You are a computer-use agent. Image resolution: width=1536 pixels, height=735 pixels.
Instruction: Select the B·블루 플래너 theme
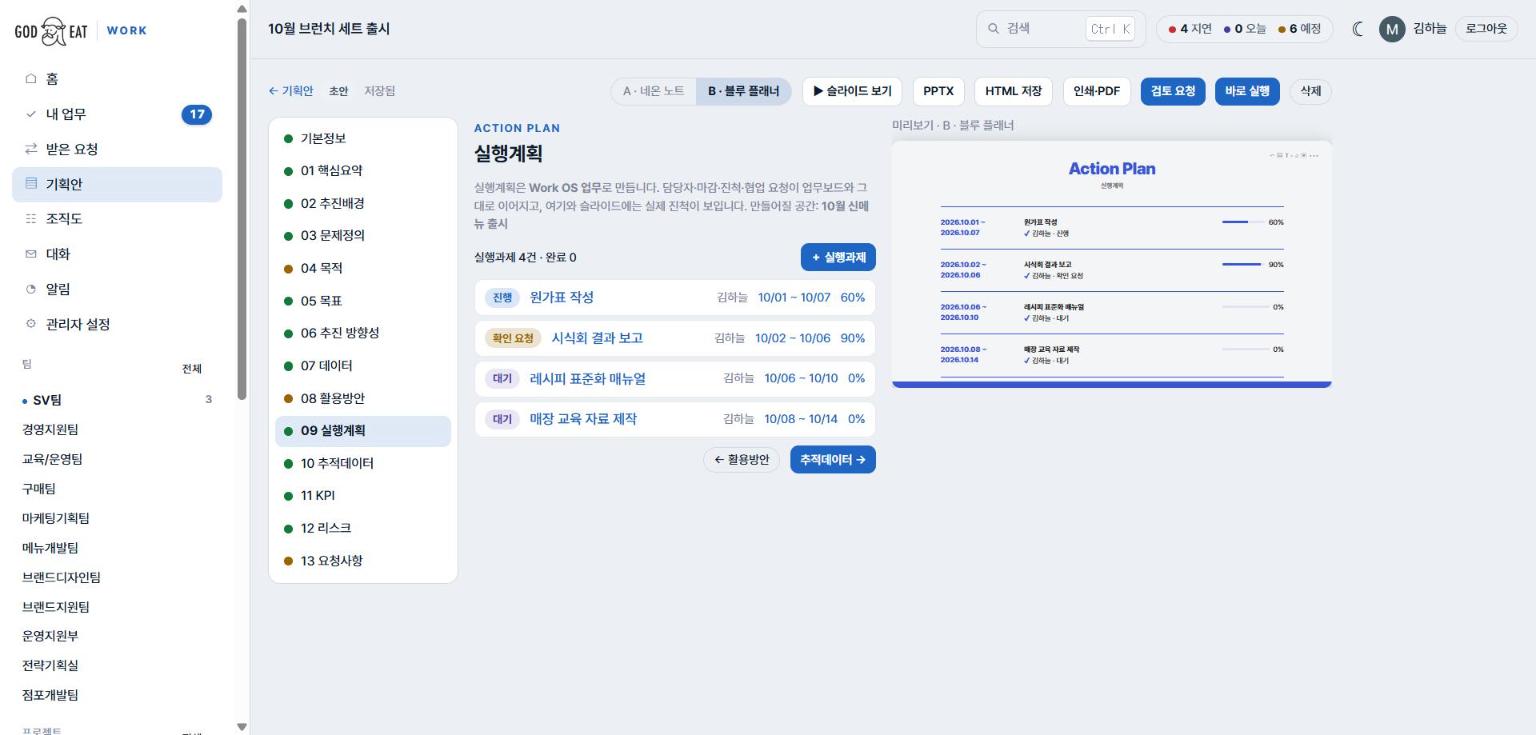pyautogui.click(x=743, y=91)
